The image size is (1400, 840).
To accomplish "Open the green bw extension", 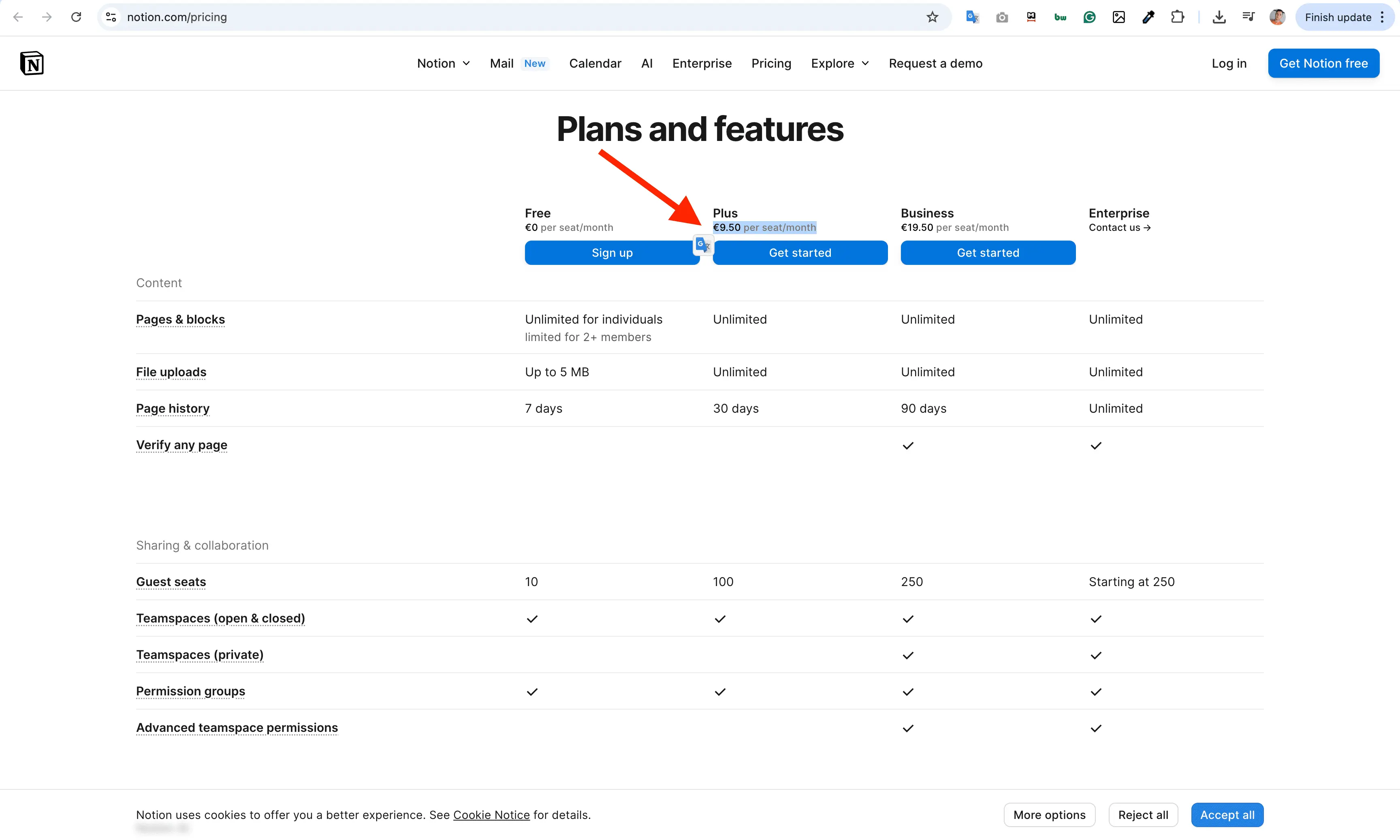I will [x=1061, y=17].
